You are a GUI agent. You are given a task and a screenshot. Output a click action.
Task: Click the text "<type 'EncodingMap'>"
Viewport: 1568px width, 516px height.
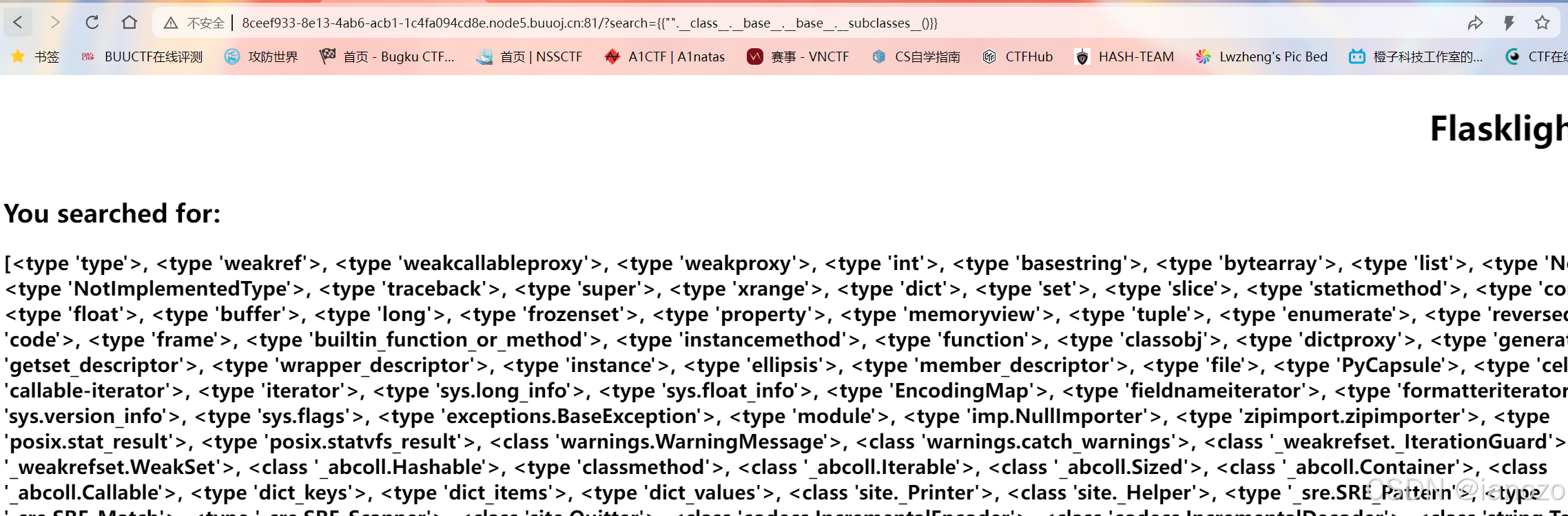938,391
